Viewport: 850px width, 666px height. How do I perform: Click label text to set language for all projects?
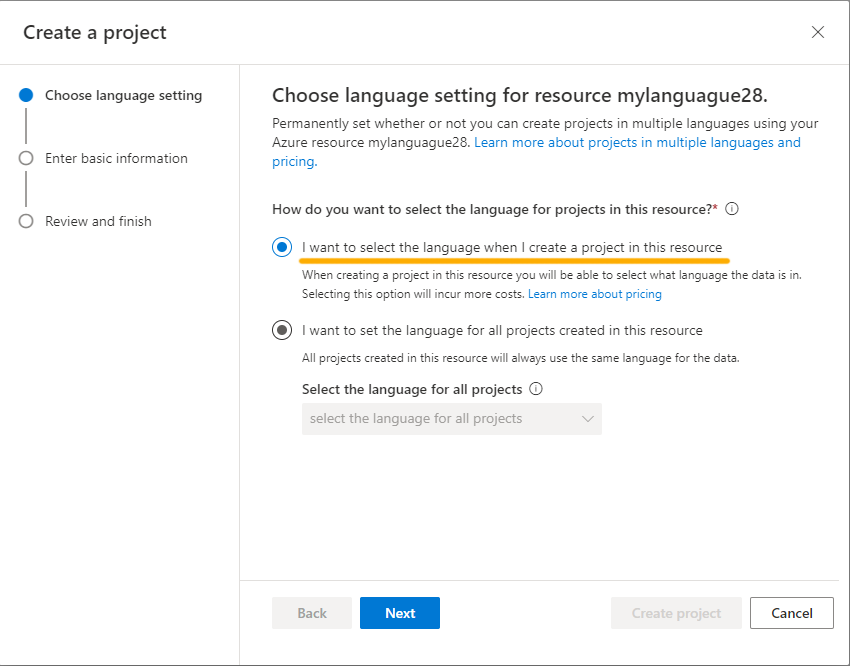pyautogui.click(x=502, y=330)
